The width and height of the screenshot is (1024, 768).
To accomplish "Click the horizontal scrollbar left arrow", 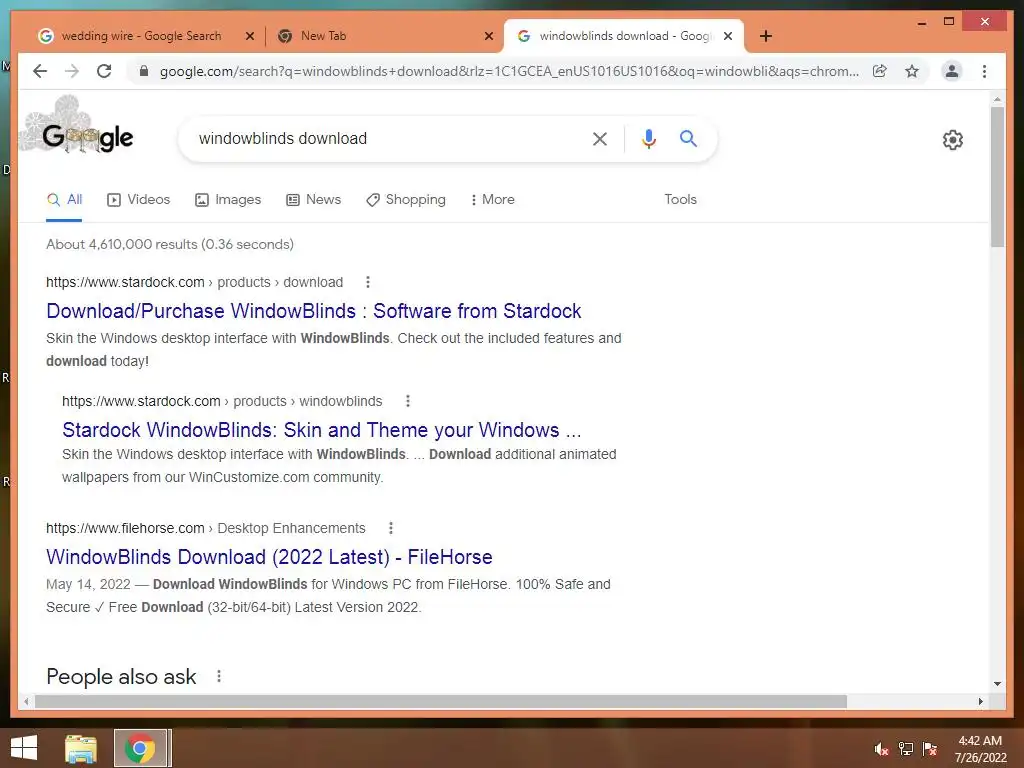I will 26,701.
